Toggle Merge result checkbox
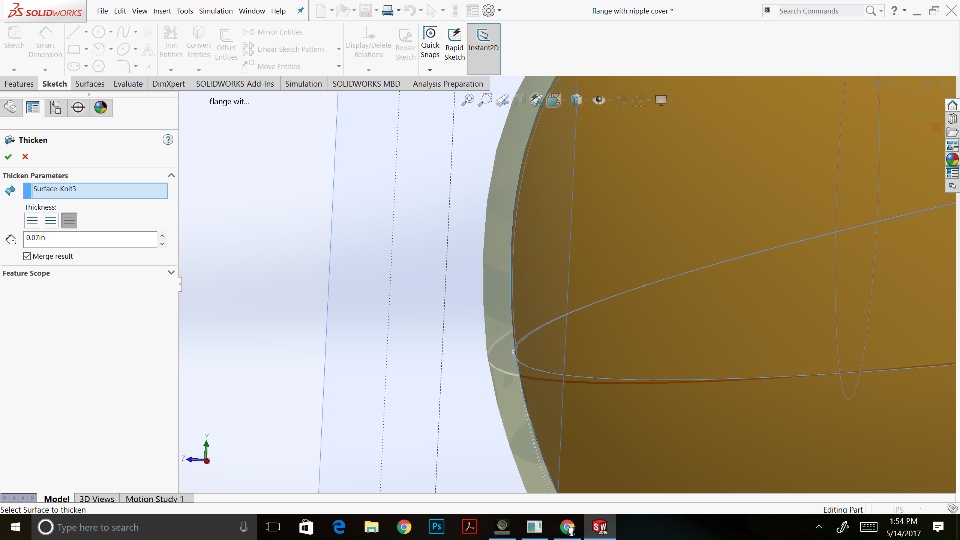 pos(27,256)
